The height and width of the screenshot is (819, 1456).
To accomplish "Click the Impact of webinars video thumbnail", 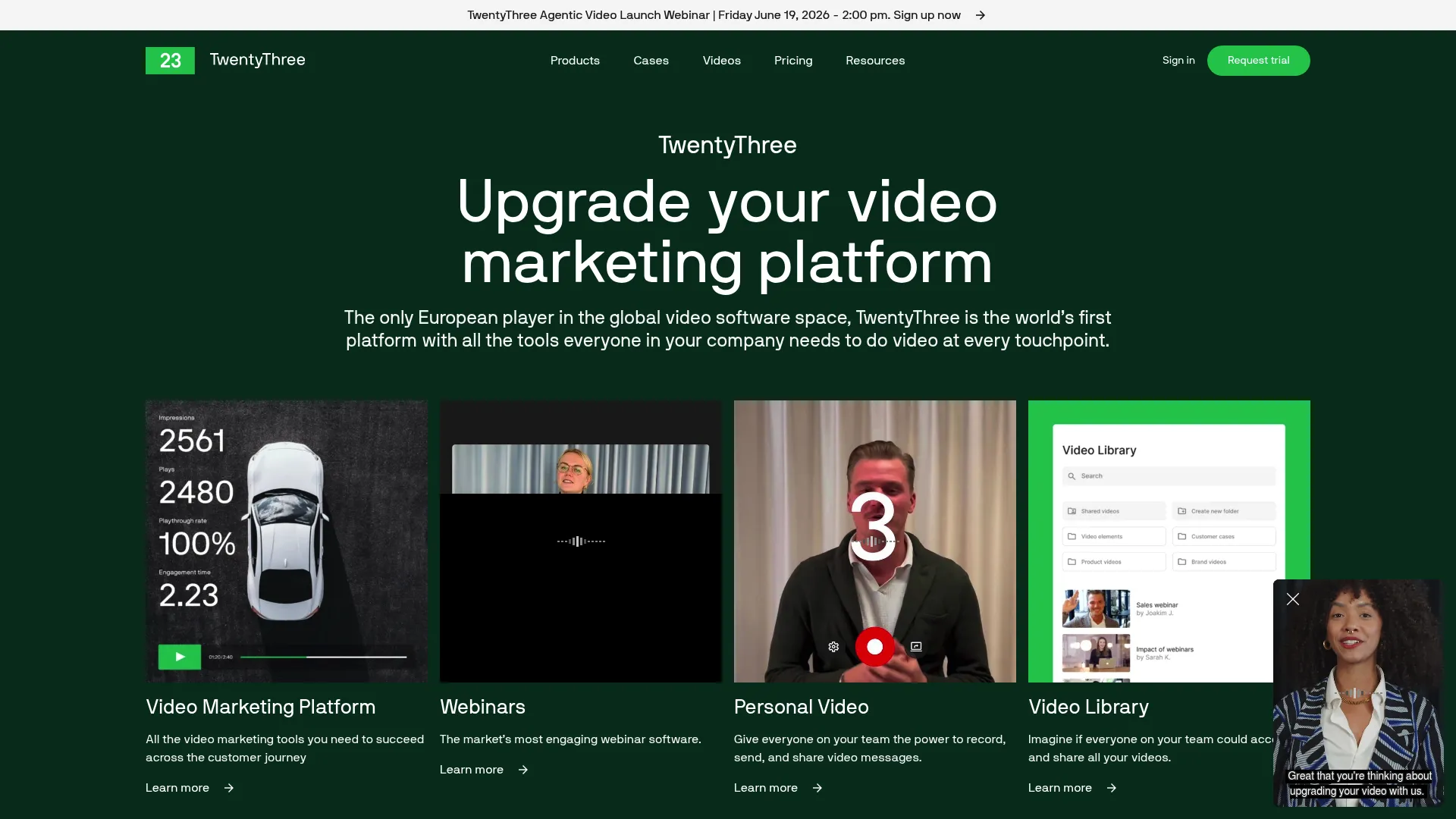I will point(1096,653).
